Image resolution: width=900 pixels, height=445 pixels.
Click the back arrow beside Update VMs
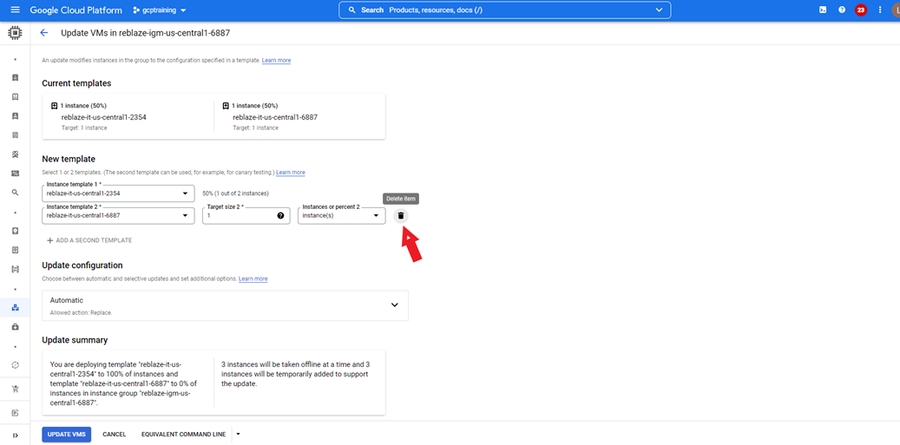pyautogui.click(x=44, y=33)
